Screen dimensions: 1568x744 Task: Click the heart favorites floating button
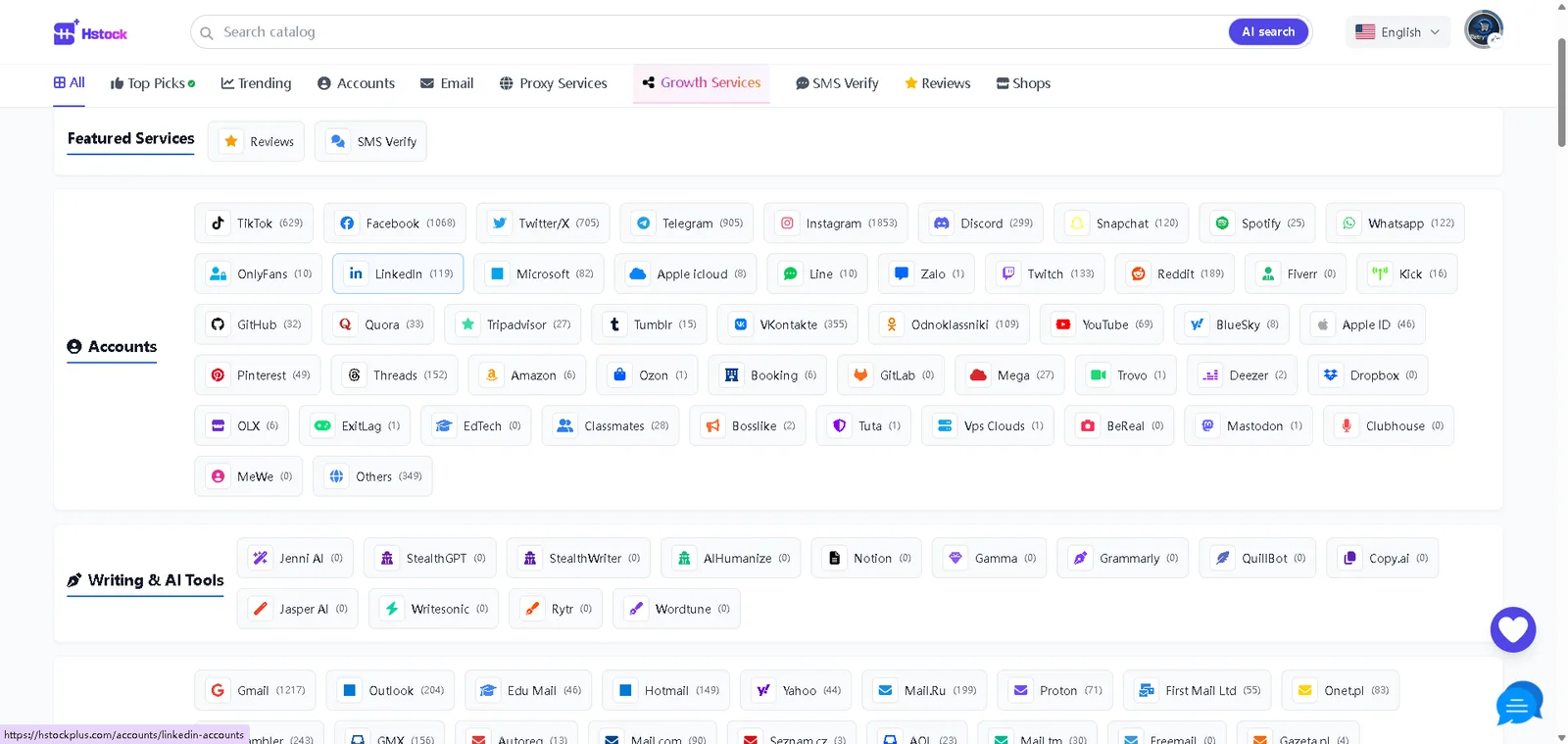click(x=1513, y=629)
